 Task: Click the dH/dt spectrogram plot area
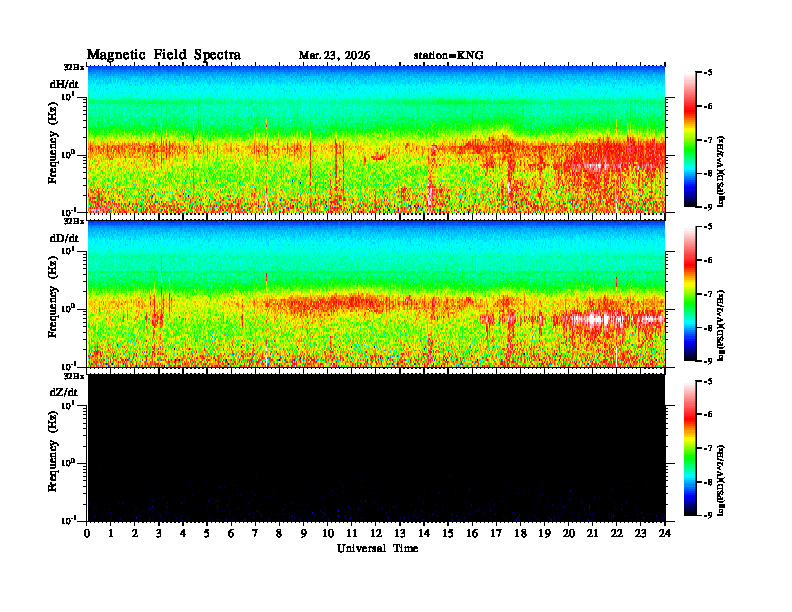[x=376, y=139]
